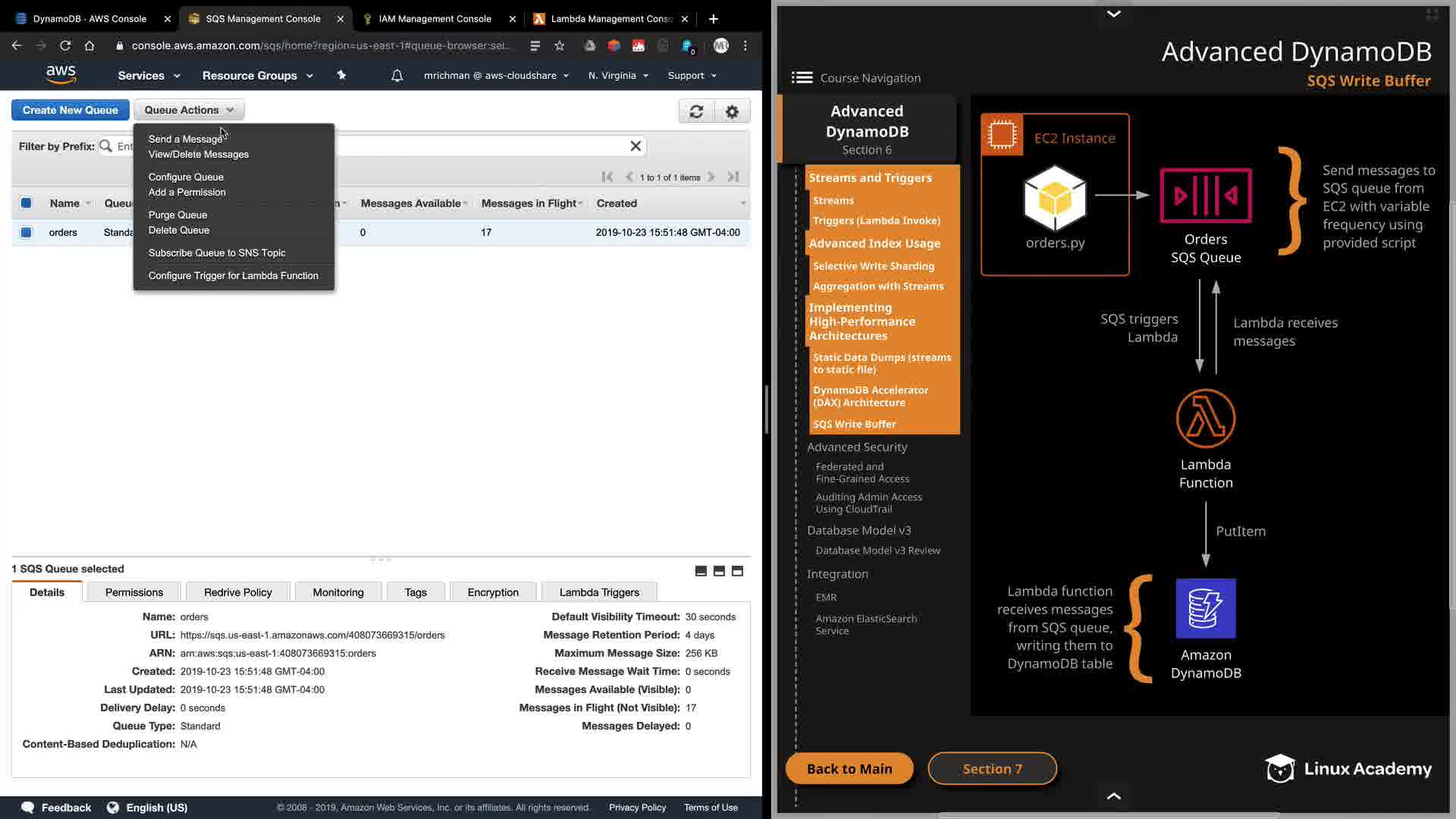
Task: Click the Create New Queue button
Action: 70,110
